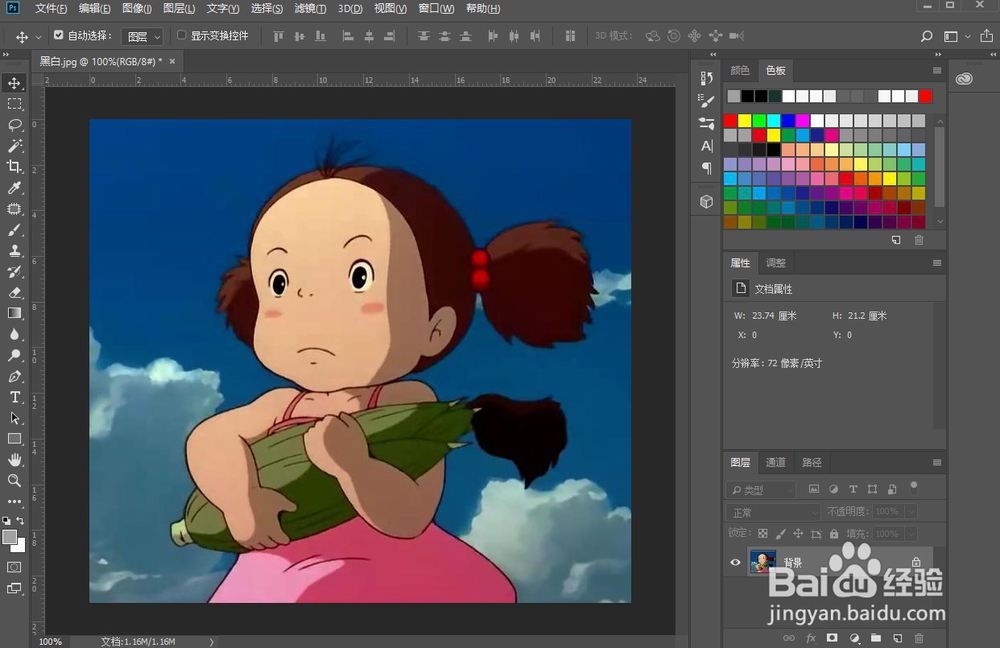Pick the red swatch in first row
Image resolution: width=1000 pixels, height=648 pixels.
point(730,121)
